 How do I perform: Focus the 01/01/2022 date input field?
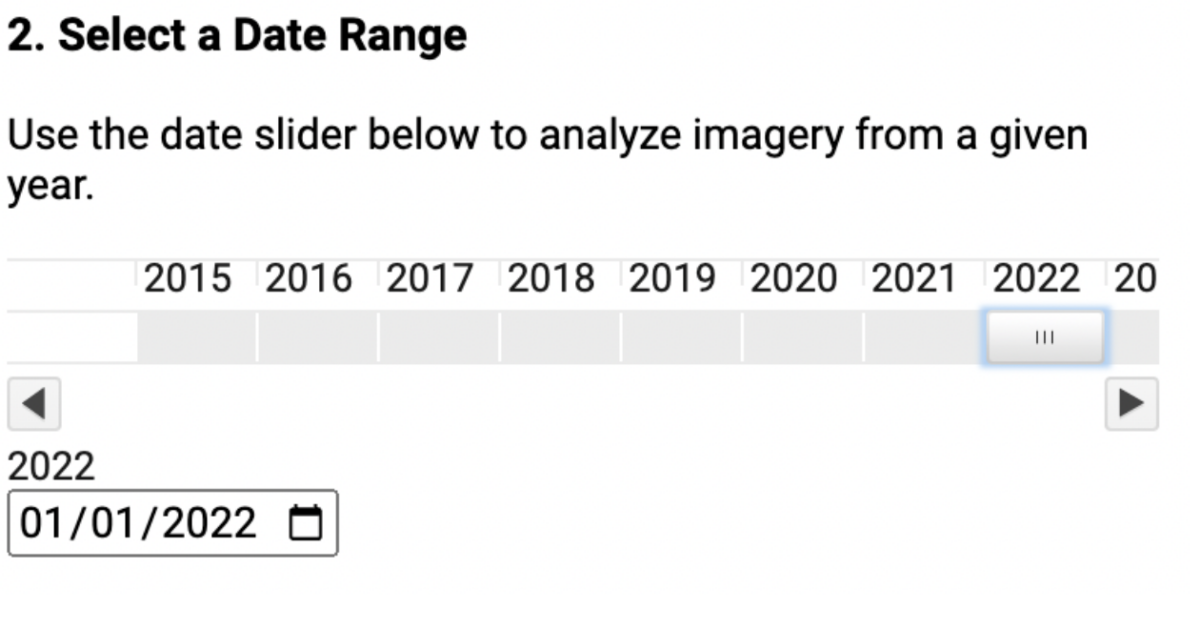click(x=173, y=522)
